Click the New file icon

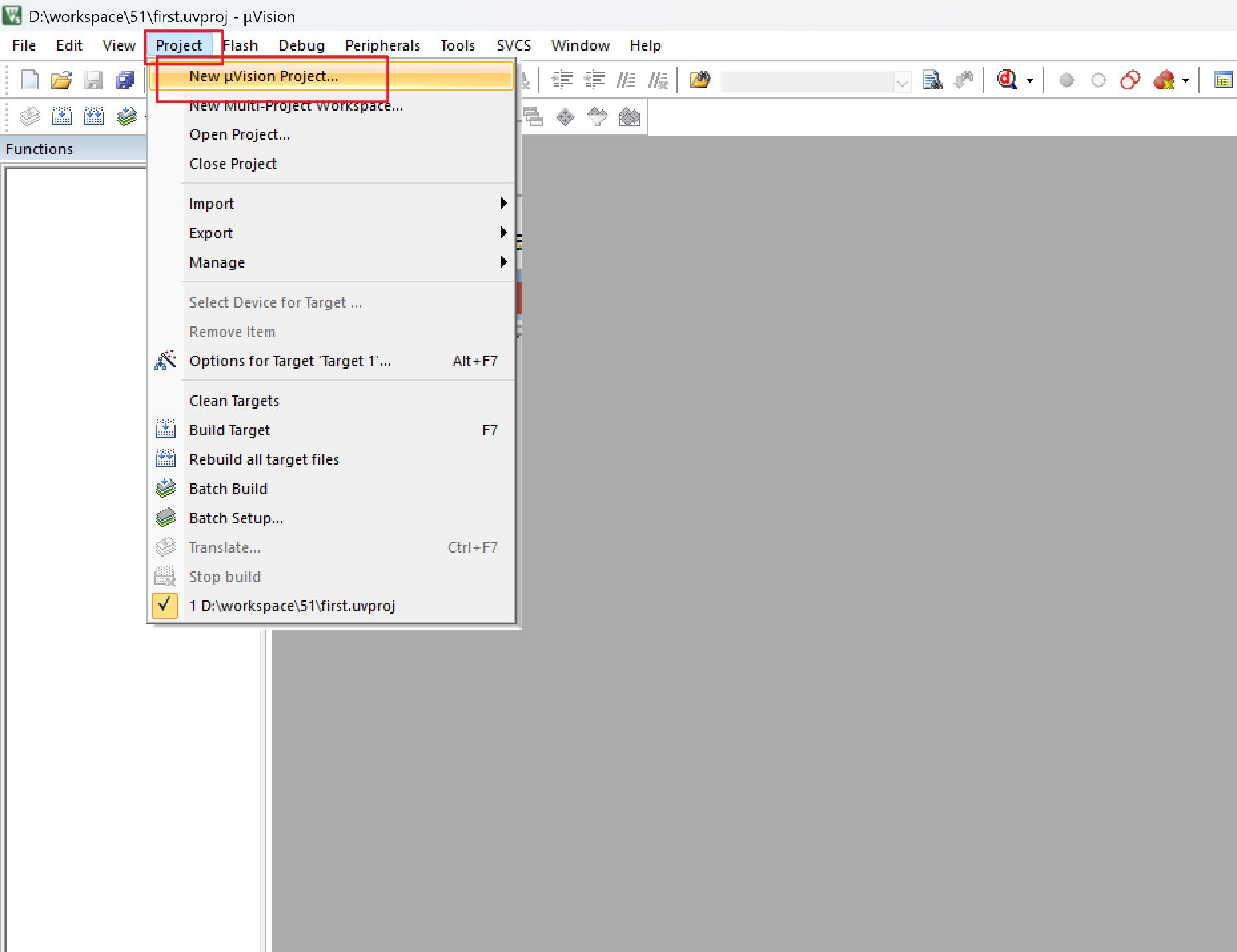(29, 80)
